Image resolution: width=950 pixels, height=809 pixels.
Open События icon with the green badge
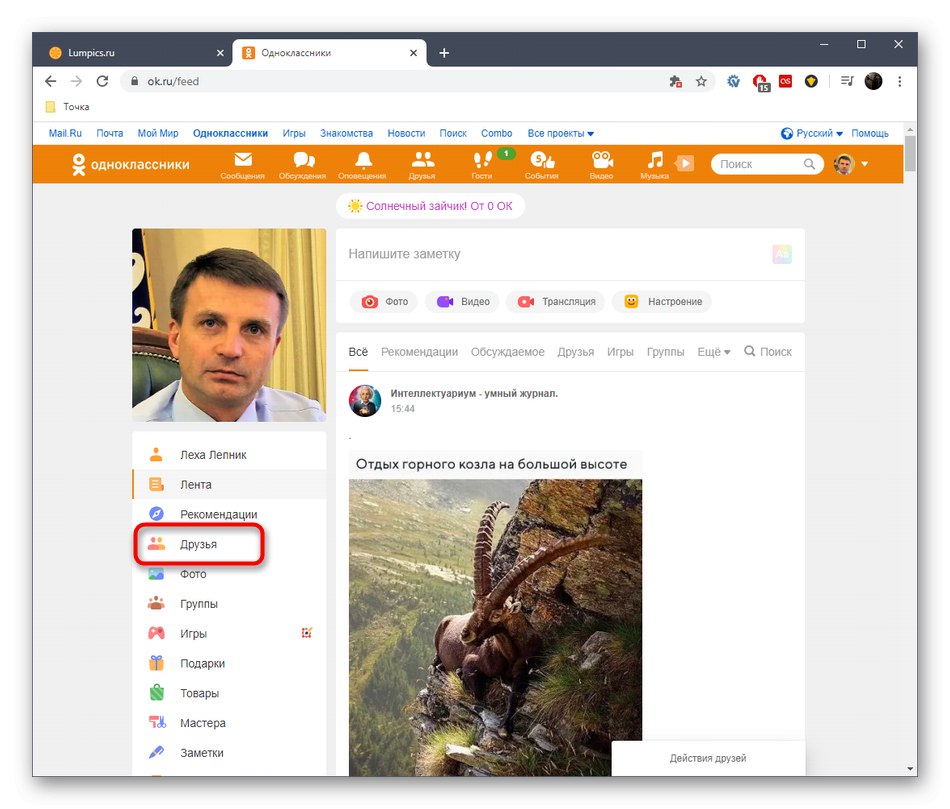(541, 163)
